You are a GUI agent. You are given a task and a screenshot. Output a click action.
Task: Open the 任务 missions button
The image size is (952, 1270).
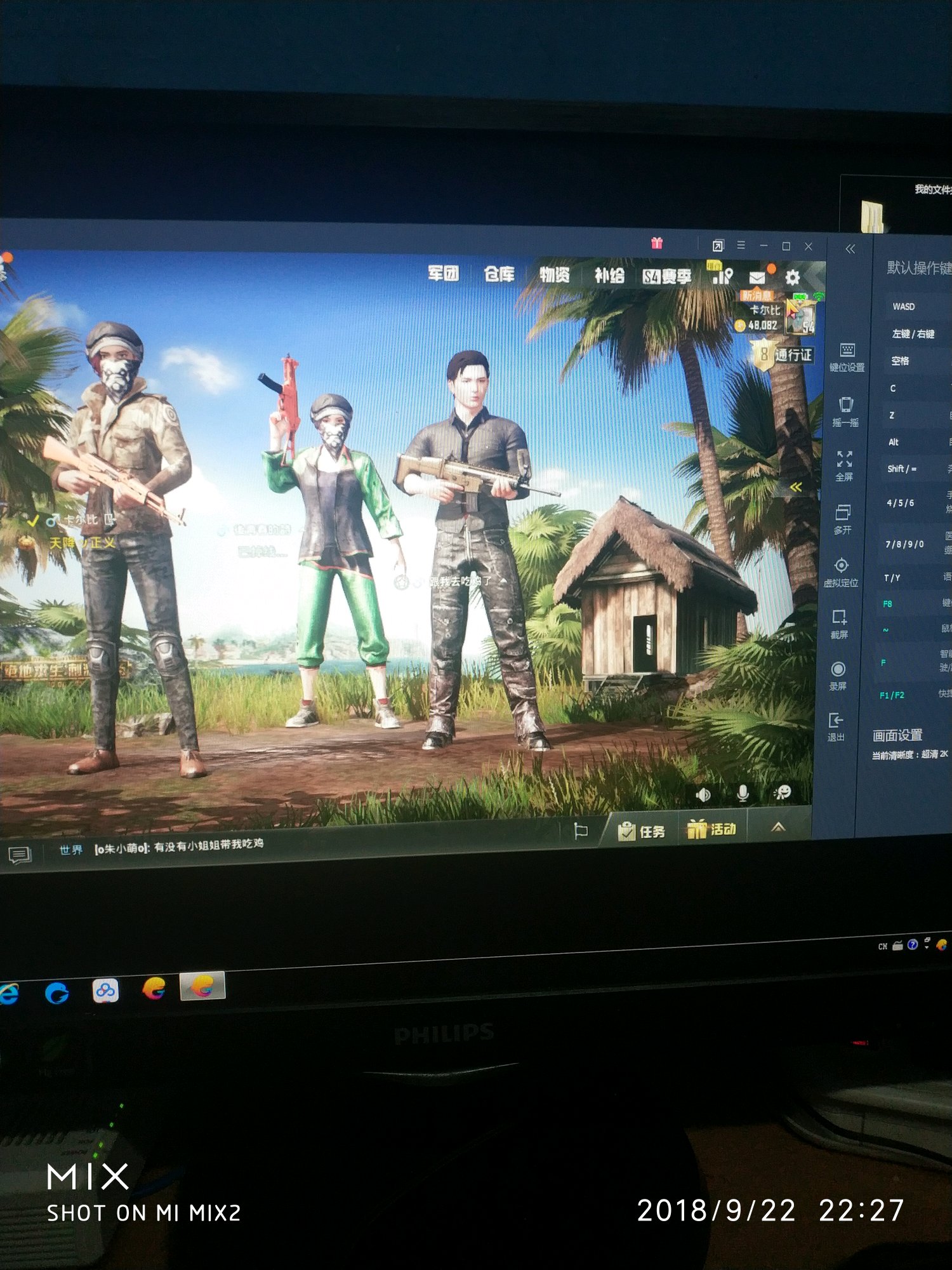[x=642, y=831]
